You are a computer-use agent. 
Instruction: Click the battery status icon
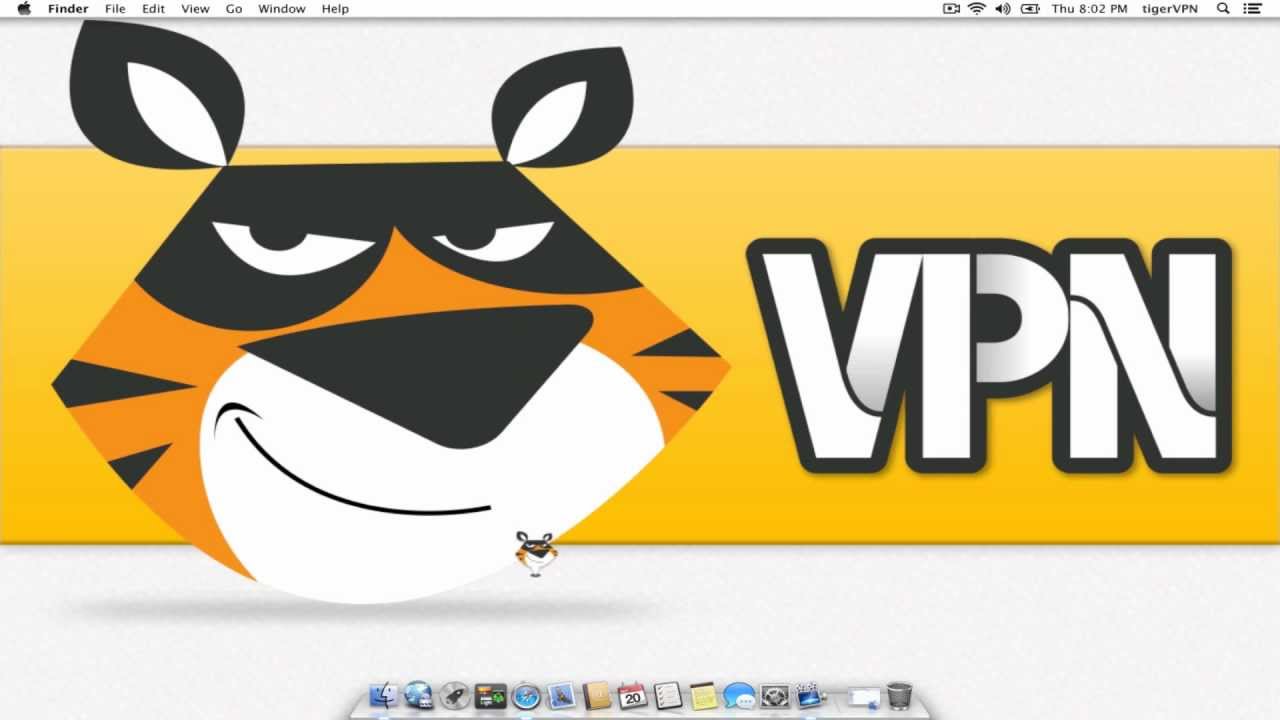[1029, 9]
